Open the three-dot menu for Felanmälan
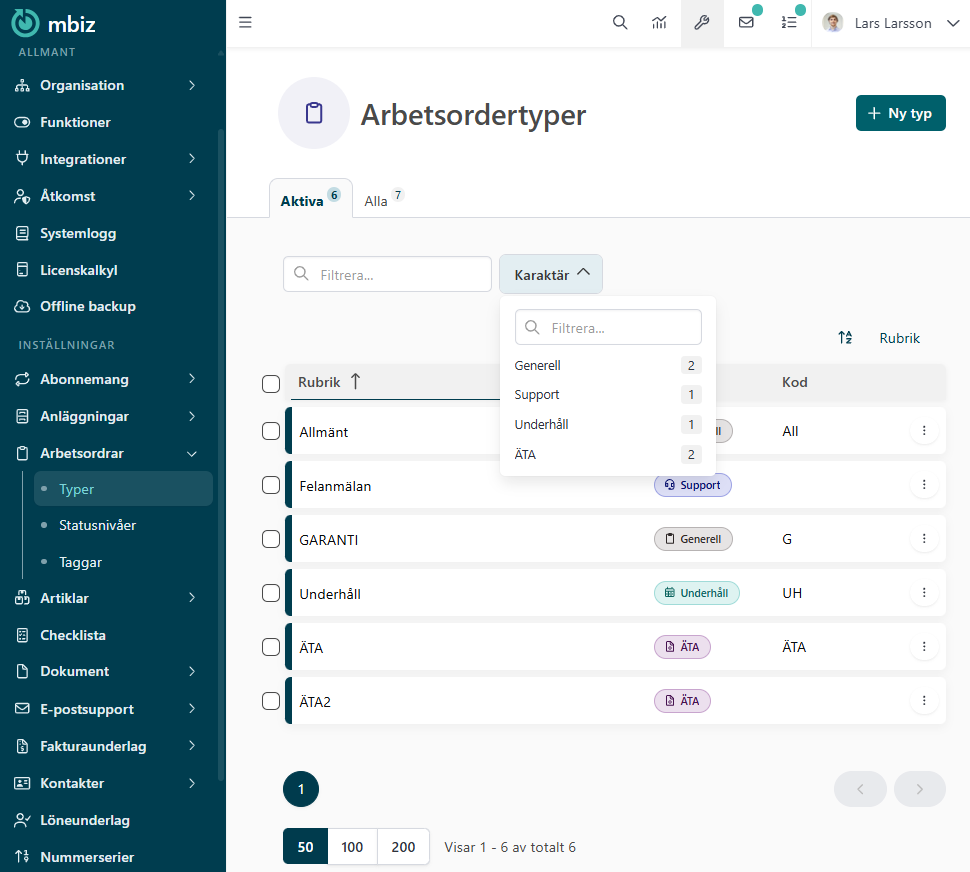Image resolution: width=970 pixels, height=872 pixels. [924, 485]
